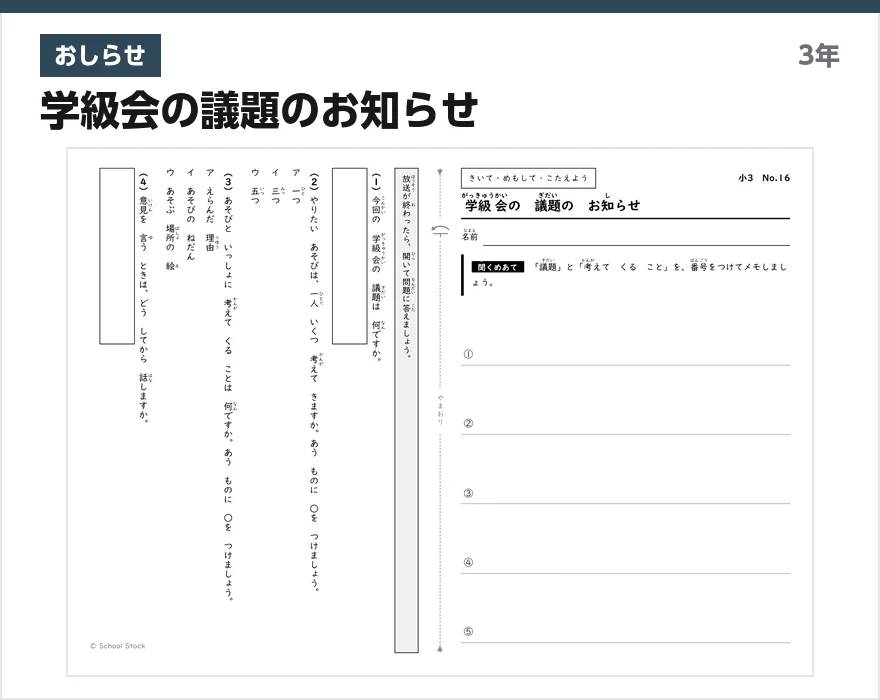Click question (1) 今回の学級会の議題 text
Screen dimensions: 880x700
(377, 267)
